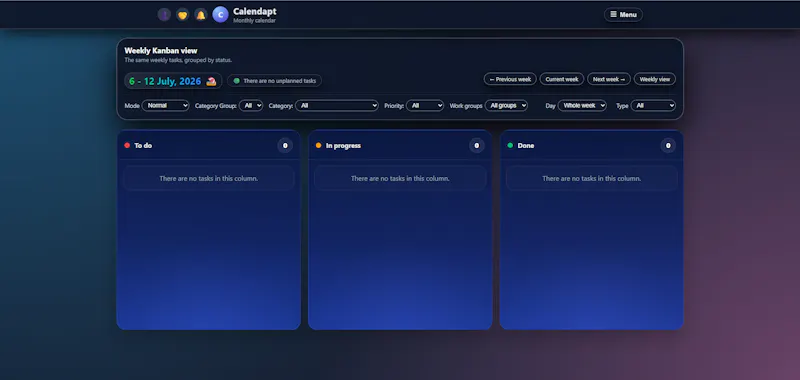800x380 pixels.
Task: Advance to the Next week
Action: click(x=609, y=79)
